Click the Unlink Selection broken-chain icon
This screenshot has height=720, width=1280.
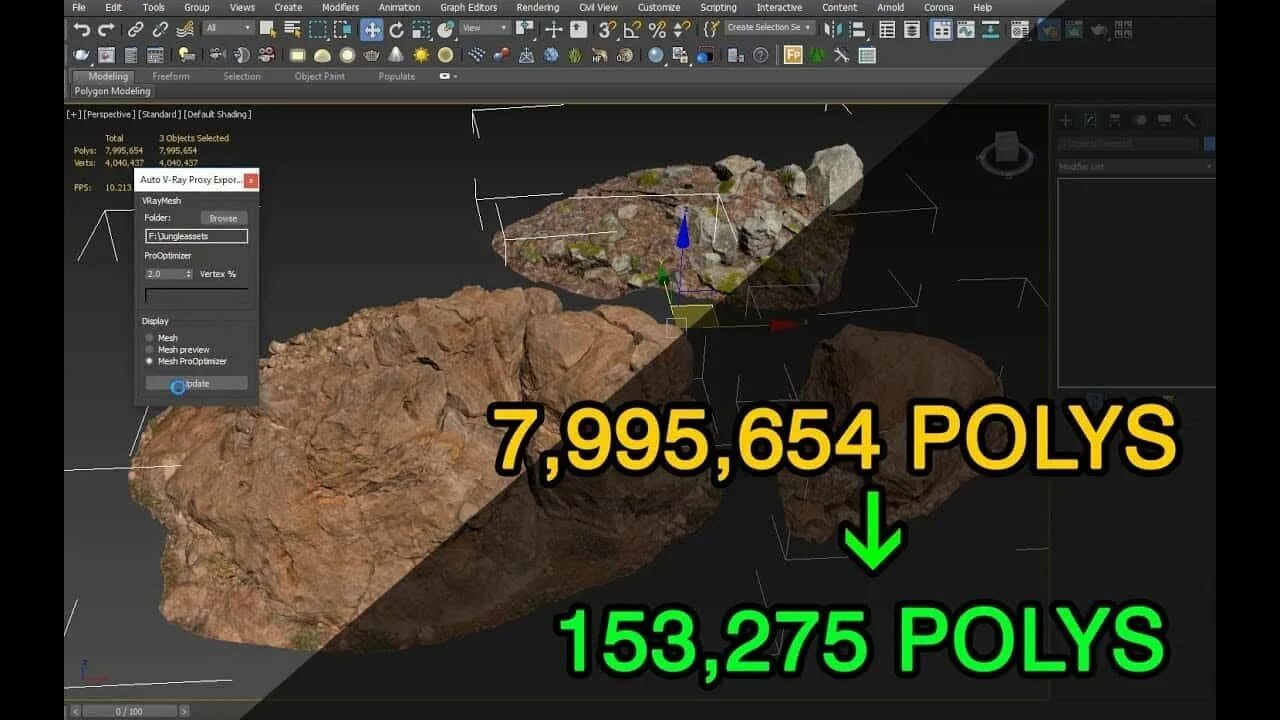click(x=160, y=30)
